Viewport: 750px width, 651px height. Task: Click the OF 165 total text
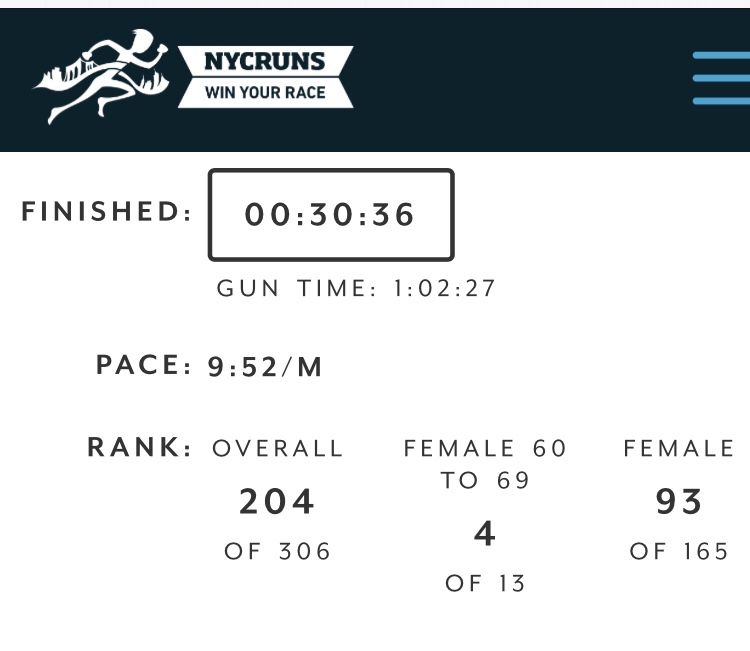(679, 551)
